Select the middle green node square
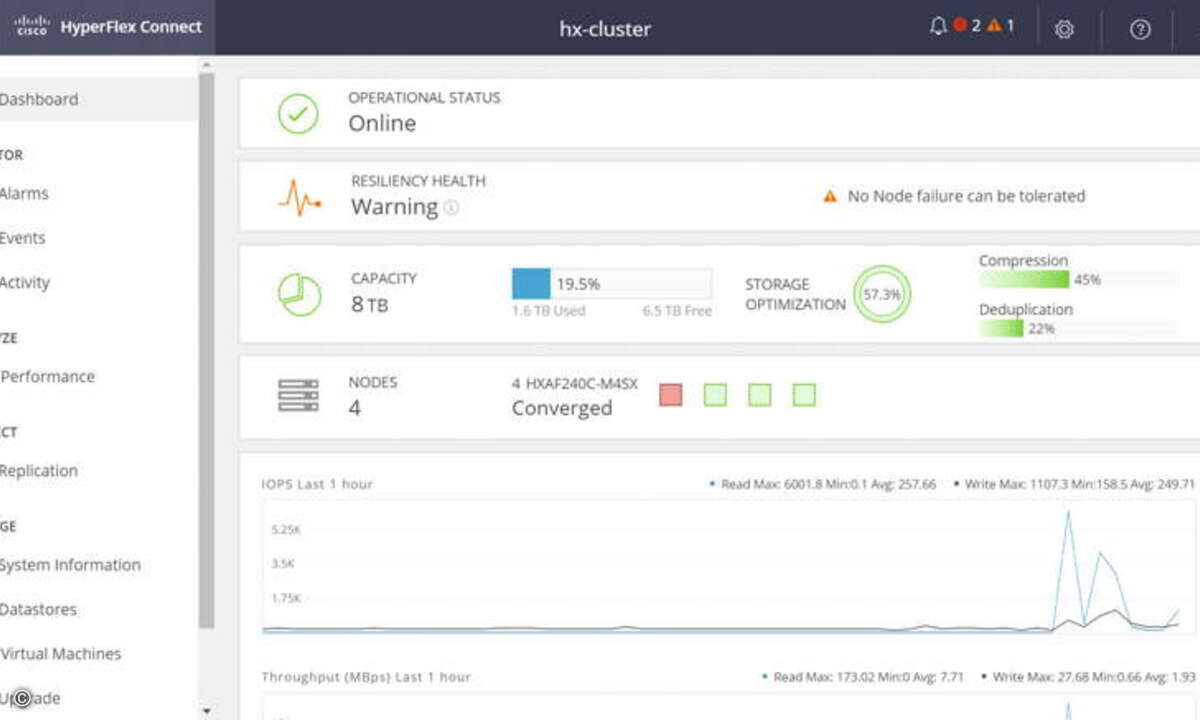Image resolution: width=1200 pixels, height=720 pixels. tap(760, 395)
